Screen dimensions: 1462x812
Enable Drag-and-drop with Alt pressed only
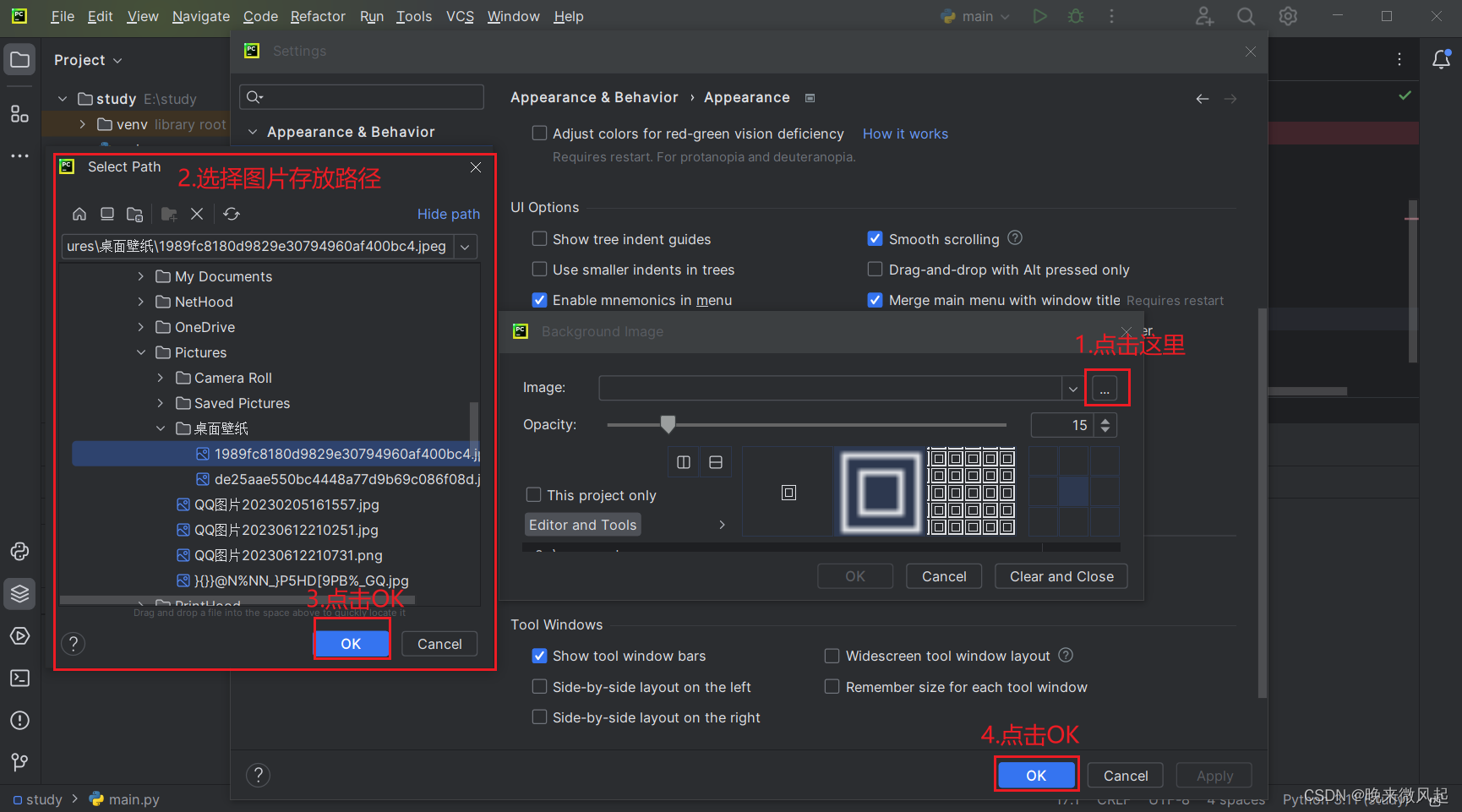coord(876,269)
